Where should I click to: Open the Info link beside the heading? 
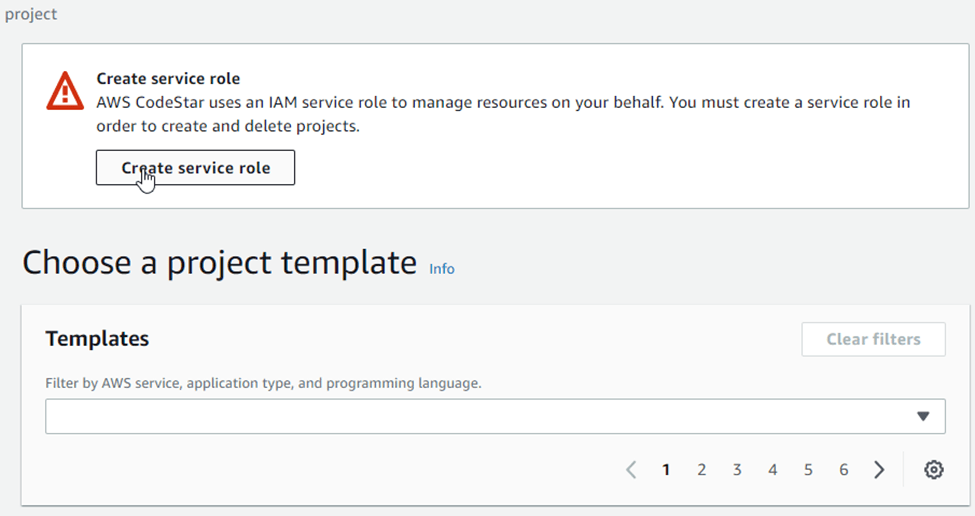pos(441,269)
